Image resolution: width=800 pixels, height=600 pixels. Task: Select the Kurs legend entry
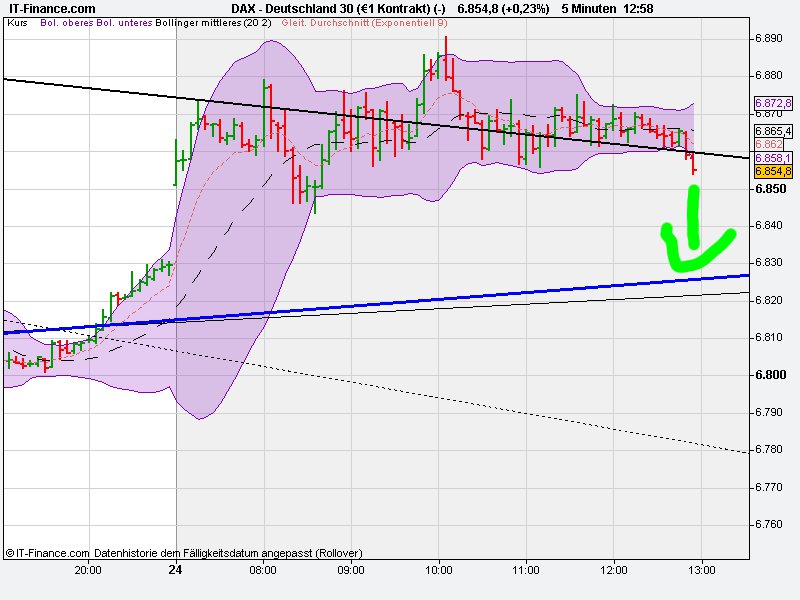tap(18, 23)
